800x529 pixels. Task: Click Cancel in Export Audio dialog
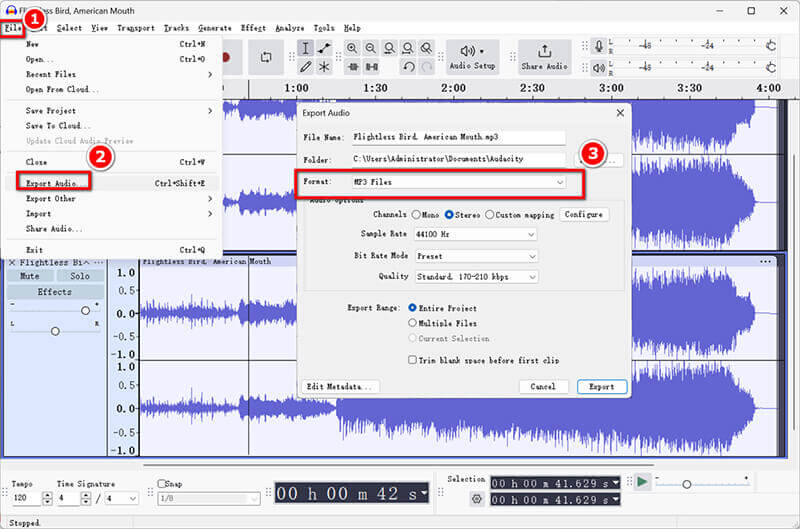543,387
